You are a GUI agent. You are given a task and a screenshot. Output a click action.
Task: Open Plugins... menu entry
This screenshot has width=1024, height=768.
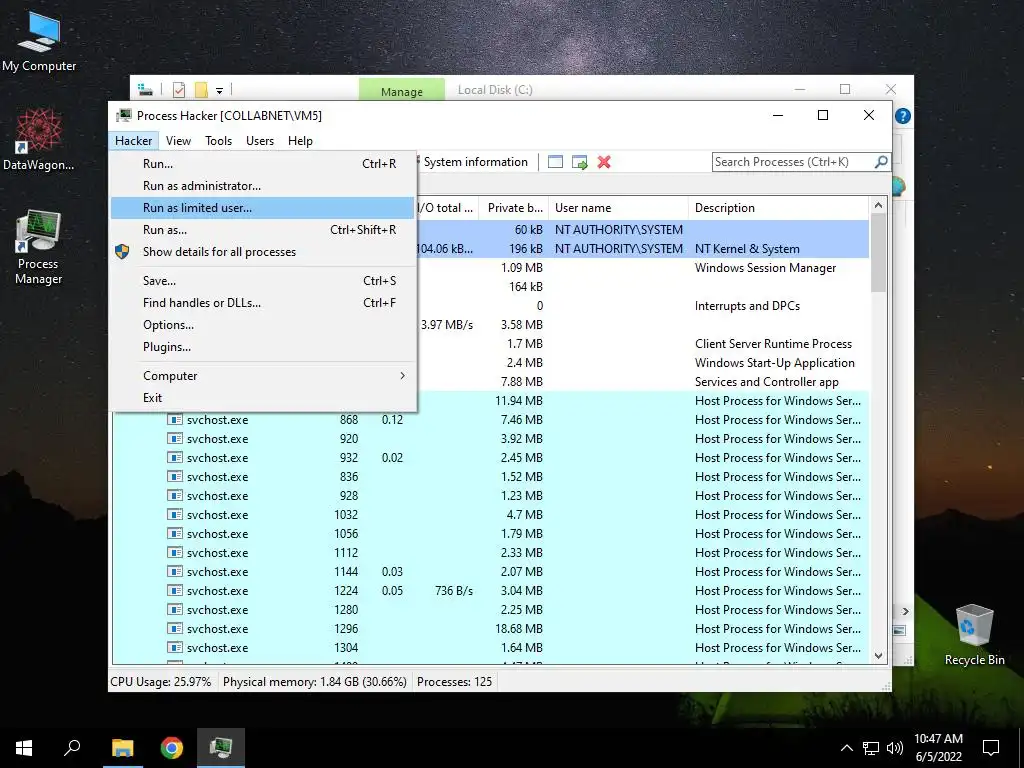pos(263,347)
